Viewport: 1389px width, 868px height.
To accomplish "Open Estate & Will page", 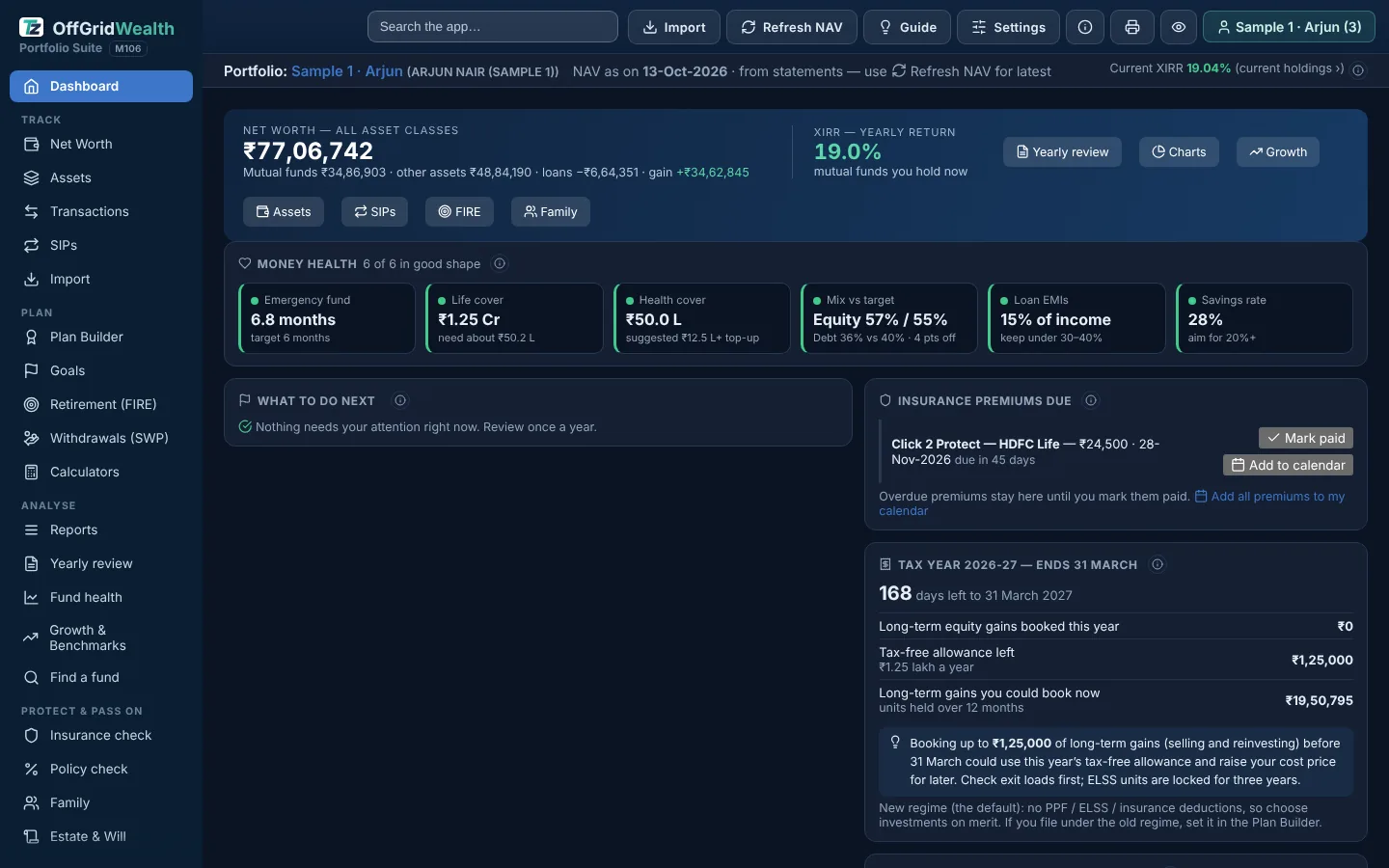I will (x=101, y=836).
